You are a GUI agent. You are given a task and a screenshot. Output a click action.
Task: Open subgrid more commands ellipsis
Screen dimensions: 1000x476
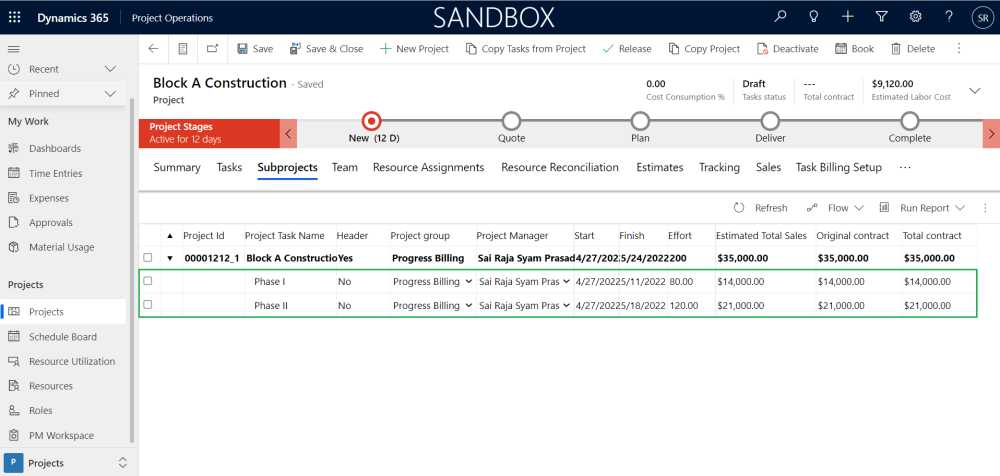[985, 208]
